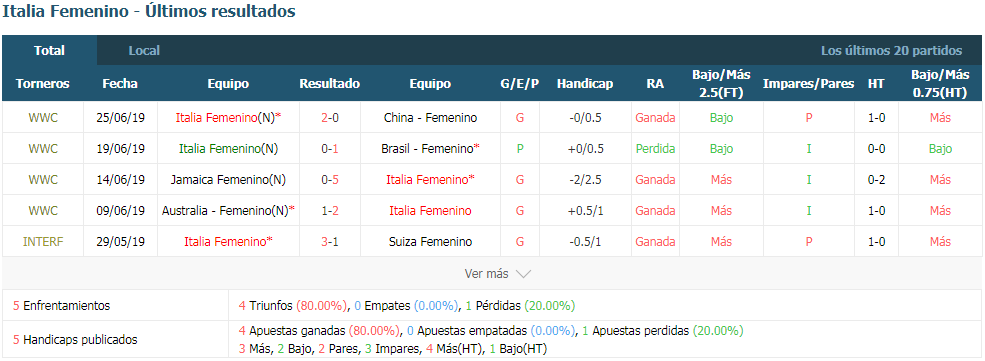
Task: Click Australia - Femenino(N) team name
Action: click(x=228, y=211)
